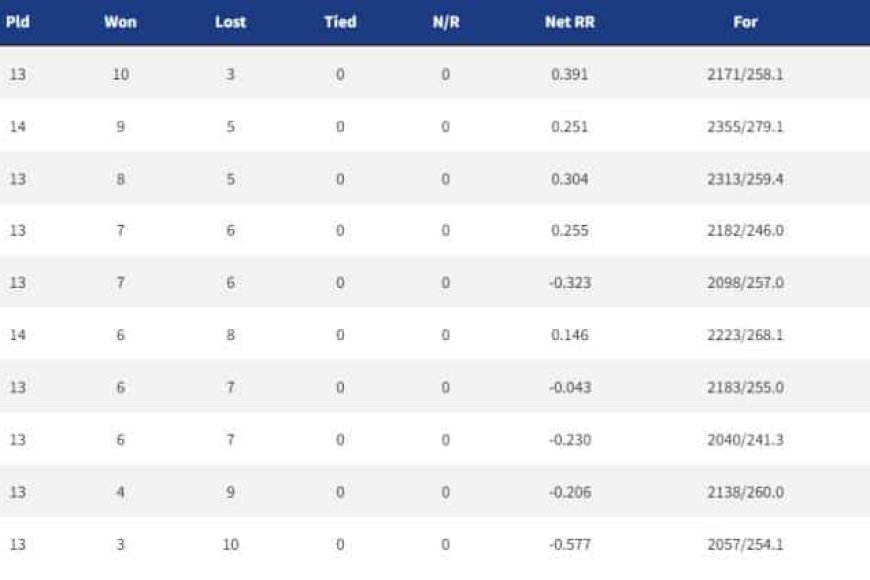Image resolution: width=870 pixels, height=580 pixels.
Task: Click the For column header
Action: tap(745, 22)
